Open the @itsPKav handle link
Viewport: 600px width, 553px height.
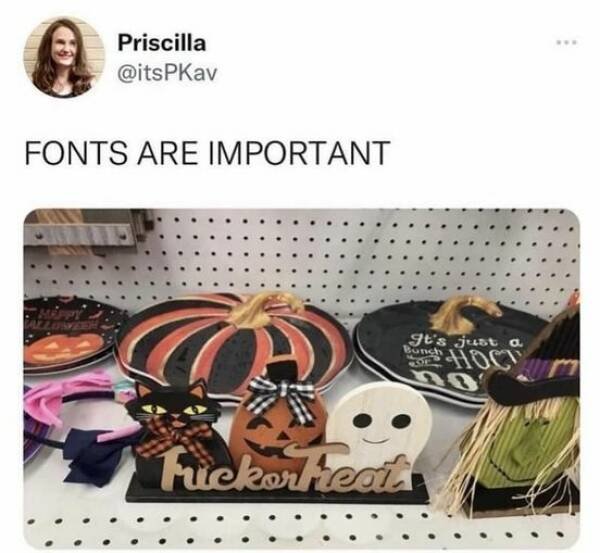pyautogui.click(x=167, y=72)
